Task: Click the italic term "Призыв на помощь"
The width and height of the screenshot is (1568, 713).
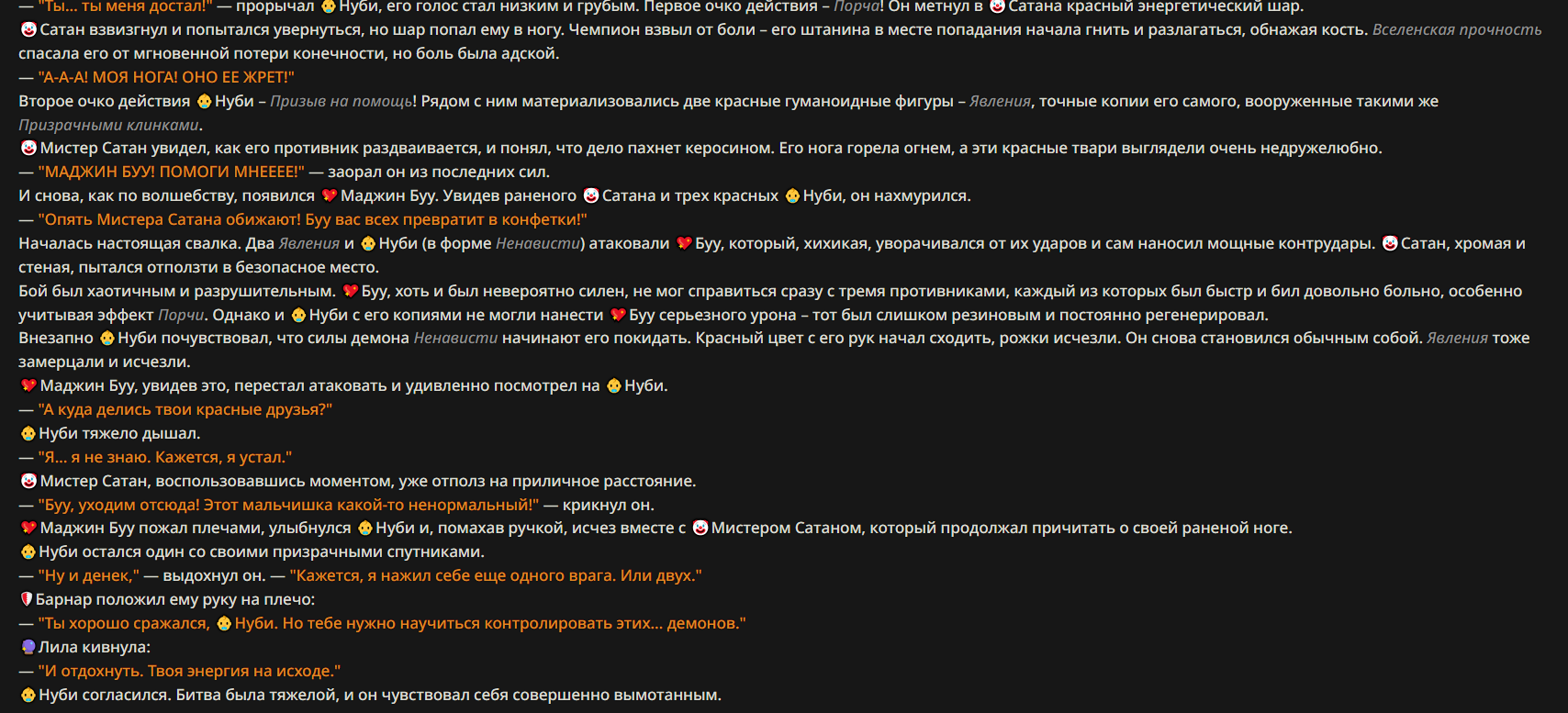Action: [341, 101]
